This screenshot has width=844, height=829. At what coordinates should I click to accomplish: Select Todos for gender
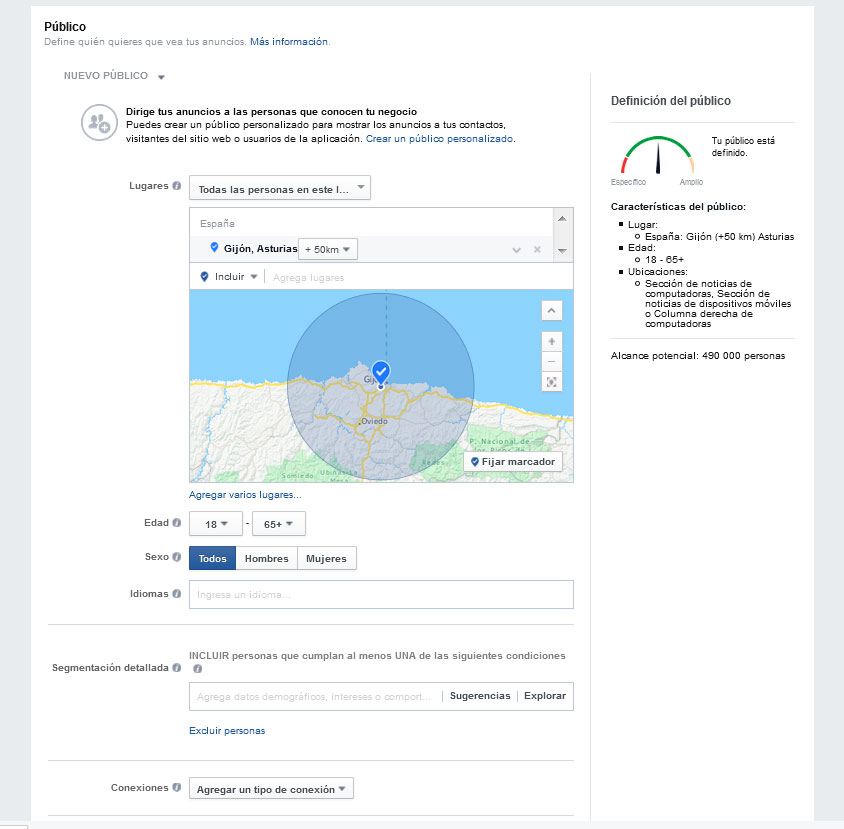[x=213, y=559]
